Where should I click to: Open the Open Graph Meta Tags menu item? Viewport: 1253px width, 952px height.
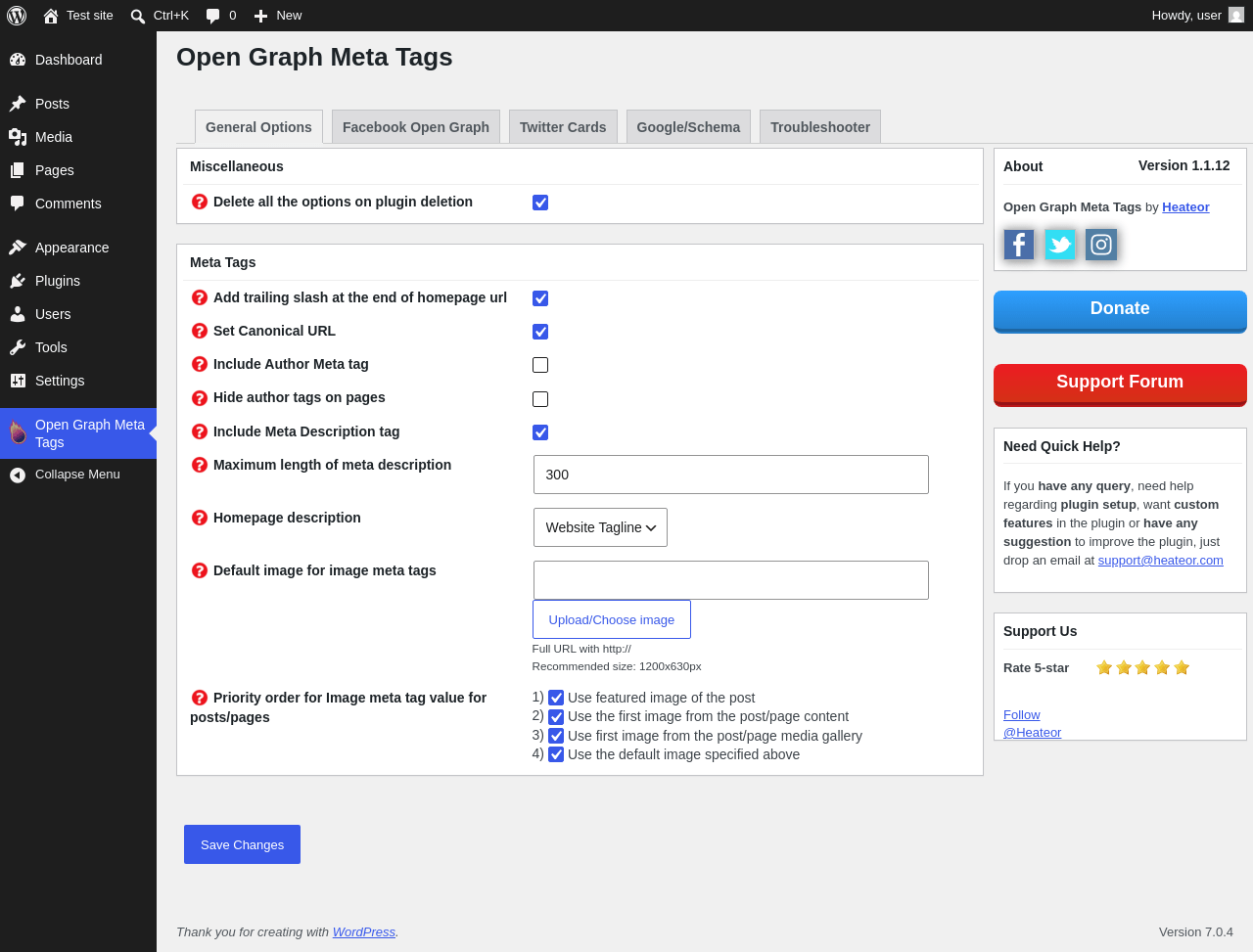(78, 433)
